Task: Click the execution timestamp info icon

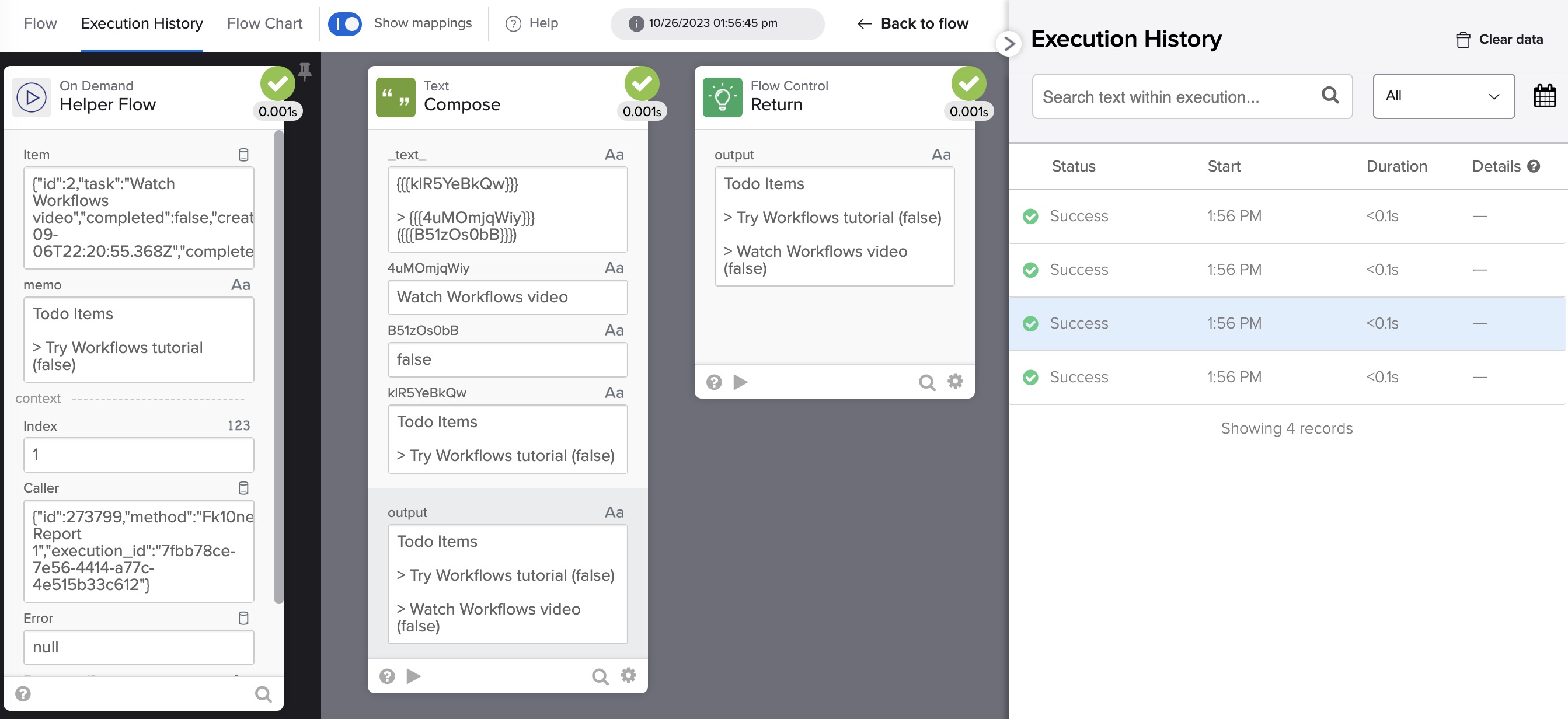Action: pyautogui.click(x=636, y=24)
